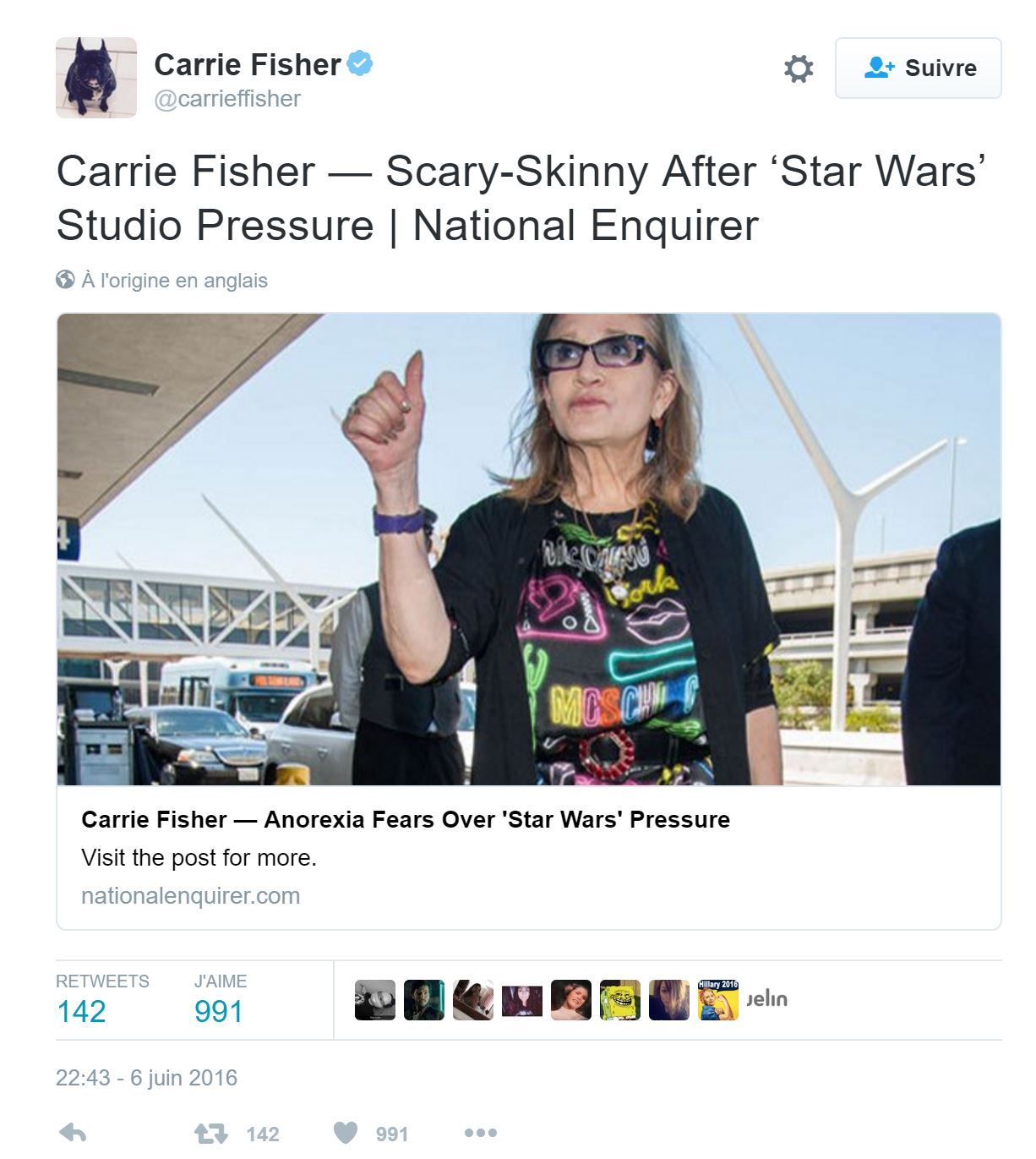Click the jelin liker avatar
This screenshot has width=1036, height=1159.
click(767, 1000)
